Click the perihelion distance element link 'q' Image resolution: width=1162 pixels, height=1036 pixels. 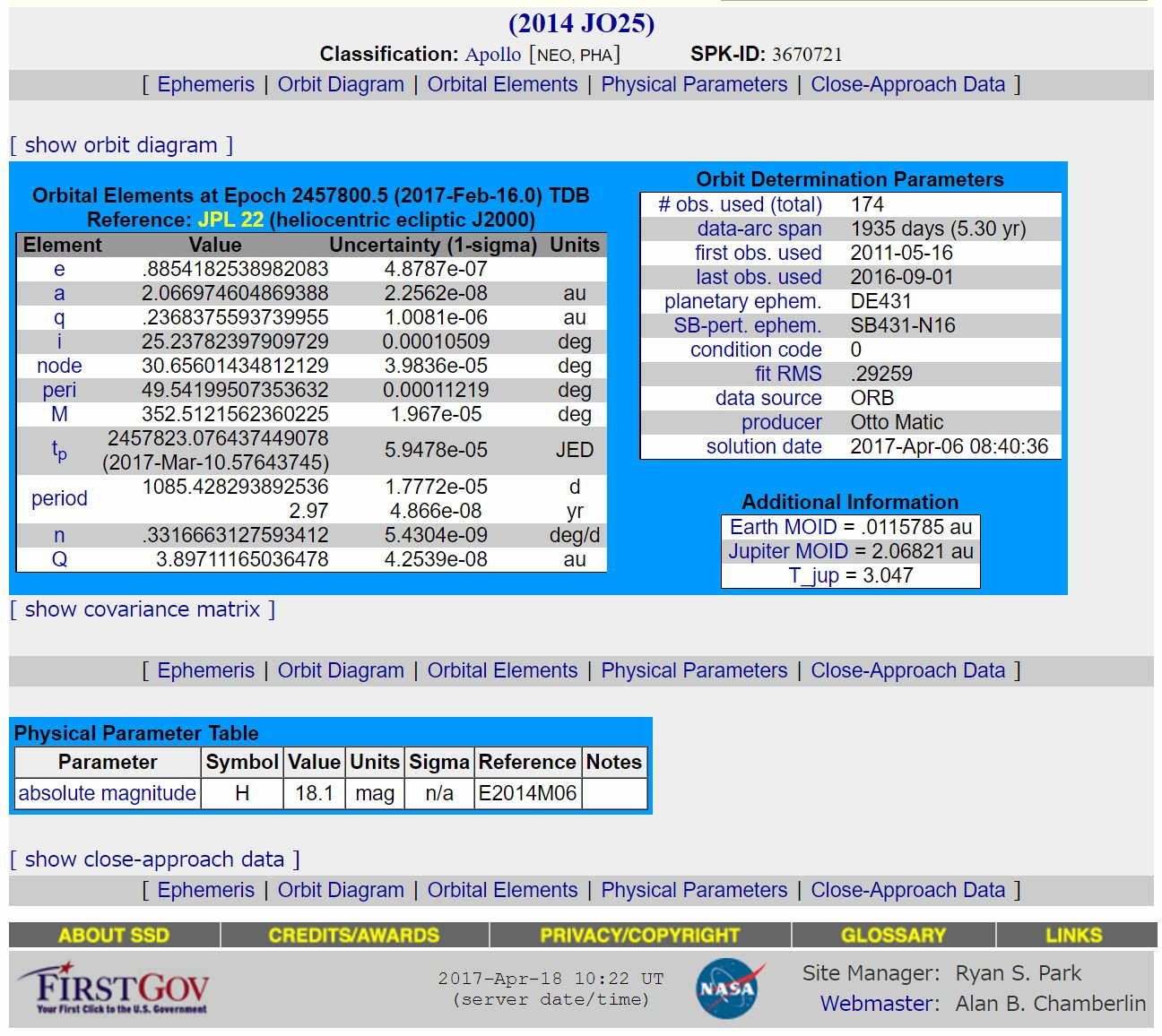(x=59, y=317)
